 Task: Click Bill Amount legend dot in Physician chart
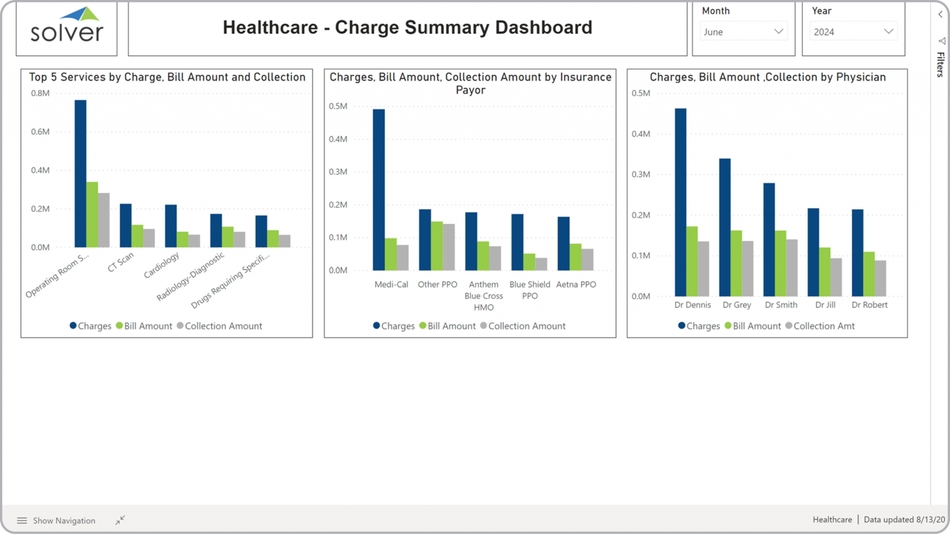[x=727, y=326]
